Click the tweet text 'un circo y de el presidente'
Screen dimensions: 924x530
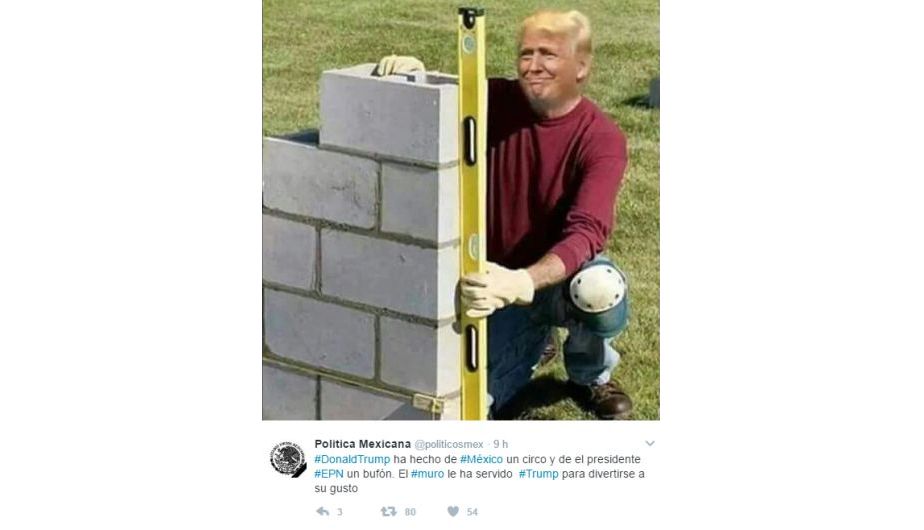(x=573, y=459)
